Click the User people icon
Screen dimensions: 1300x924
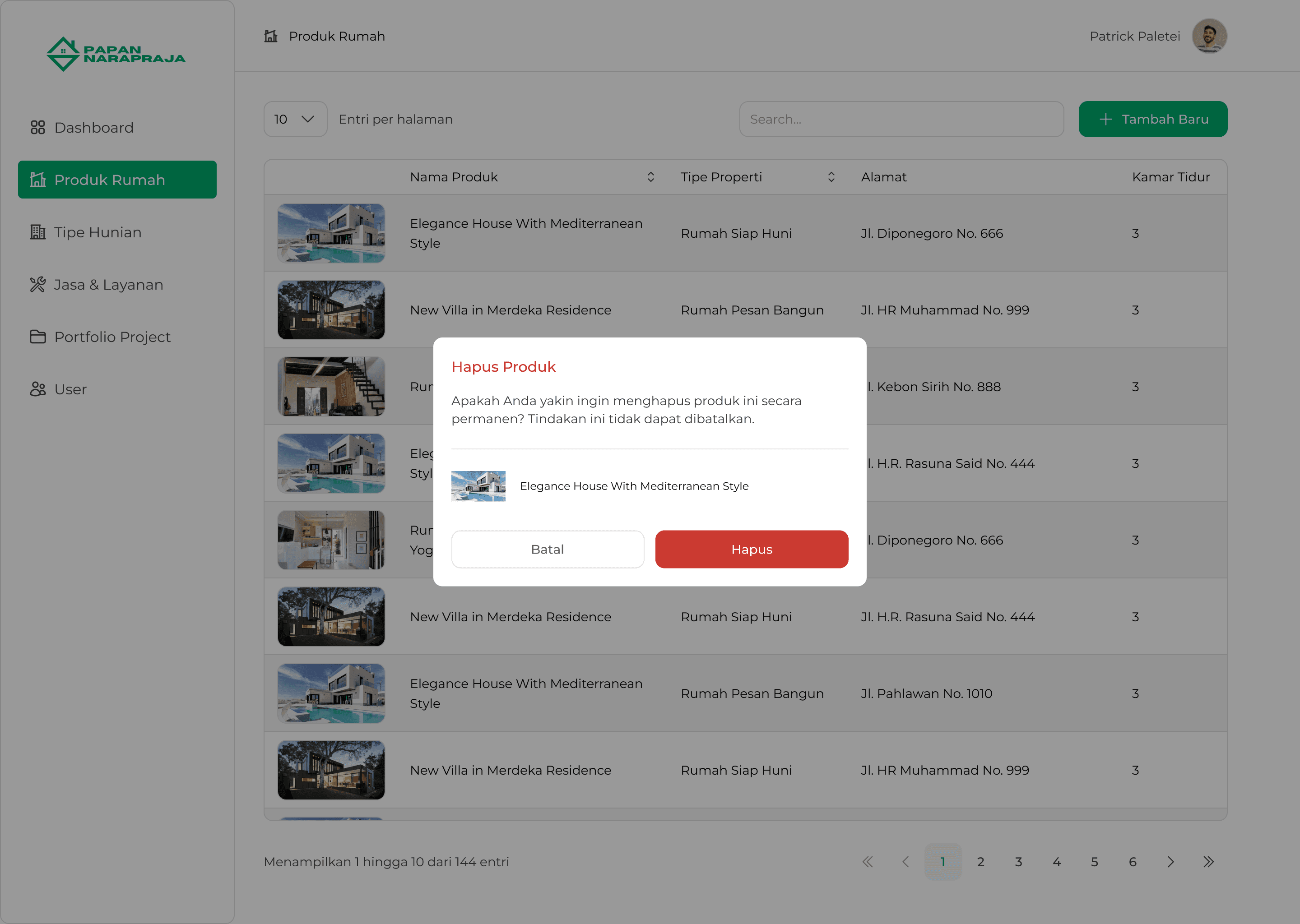[37, 389]
